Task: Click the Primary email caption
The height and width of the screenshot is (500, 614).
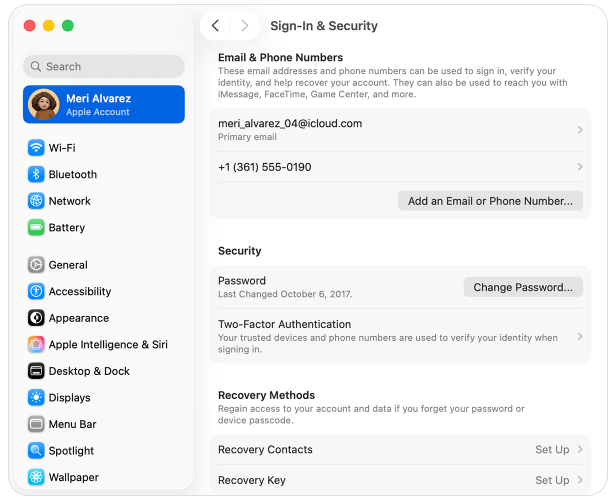Action: tap(247, 137)
